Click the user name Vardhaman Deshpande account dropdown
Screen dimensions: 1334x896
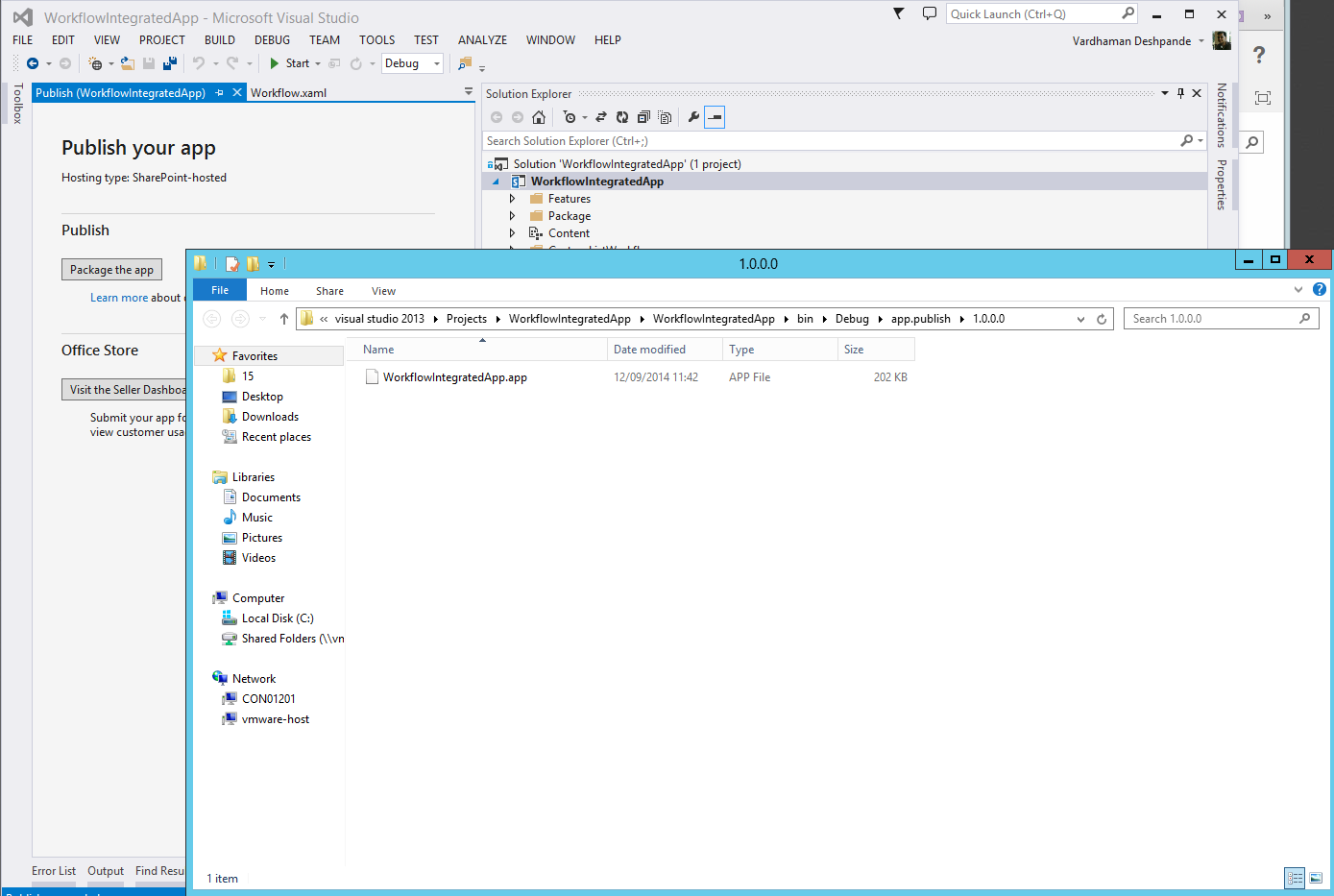(x=1138, y=41)
